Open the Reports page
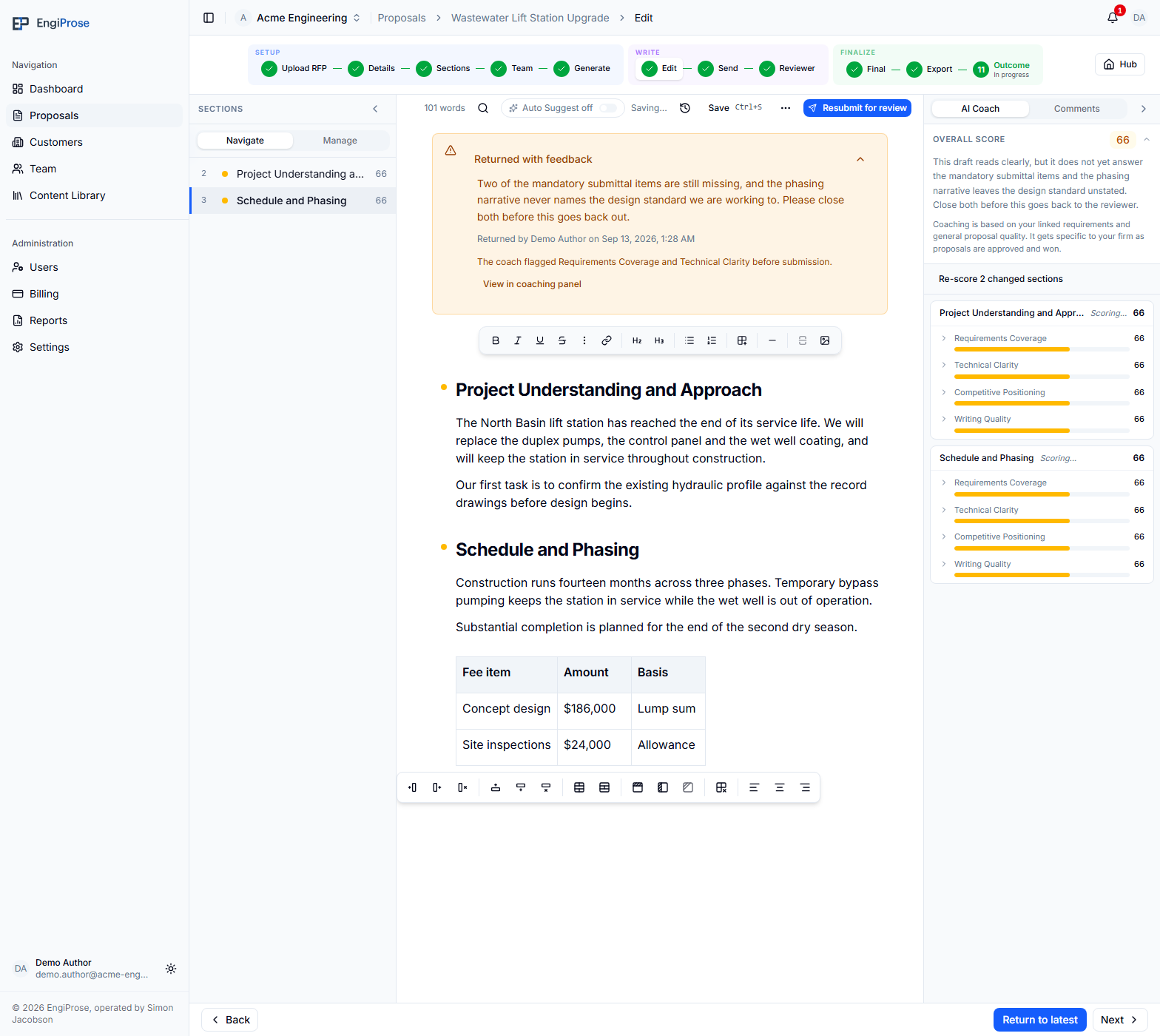Screen dimensions: 1160x1036 point(95,320)
